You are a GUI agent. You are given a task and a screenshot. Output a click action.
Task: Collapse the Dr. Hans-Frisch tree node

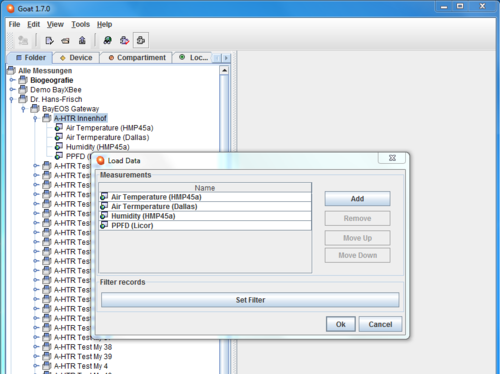(x=12, y=99)
